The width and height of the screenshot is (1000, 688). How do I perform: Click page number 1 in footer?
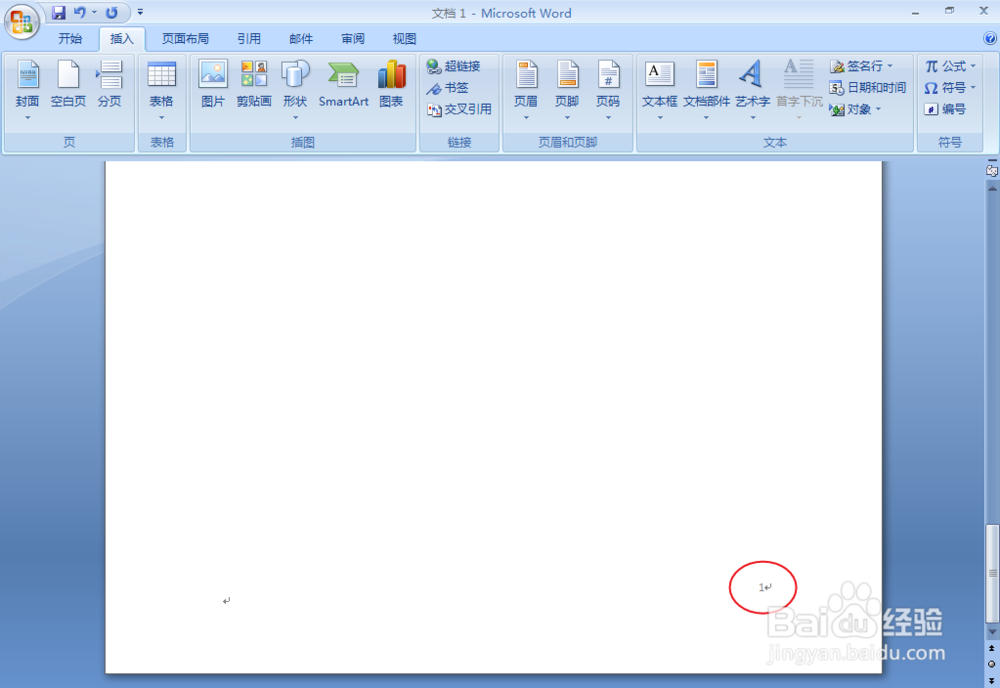(761, 587)
